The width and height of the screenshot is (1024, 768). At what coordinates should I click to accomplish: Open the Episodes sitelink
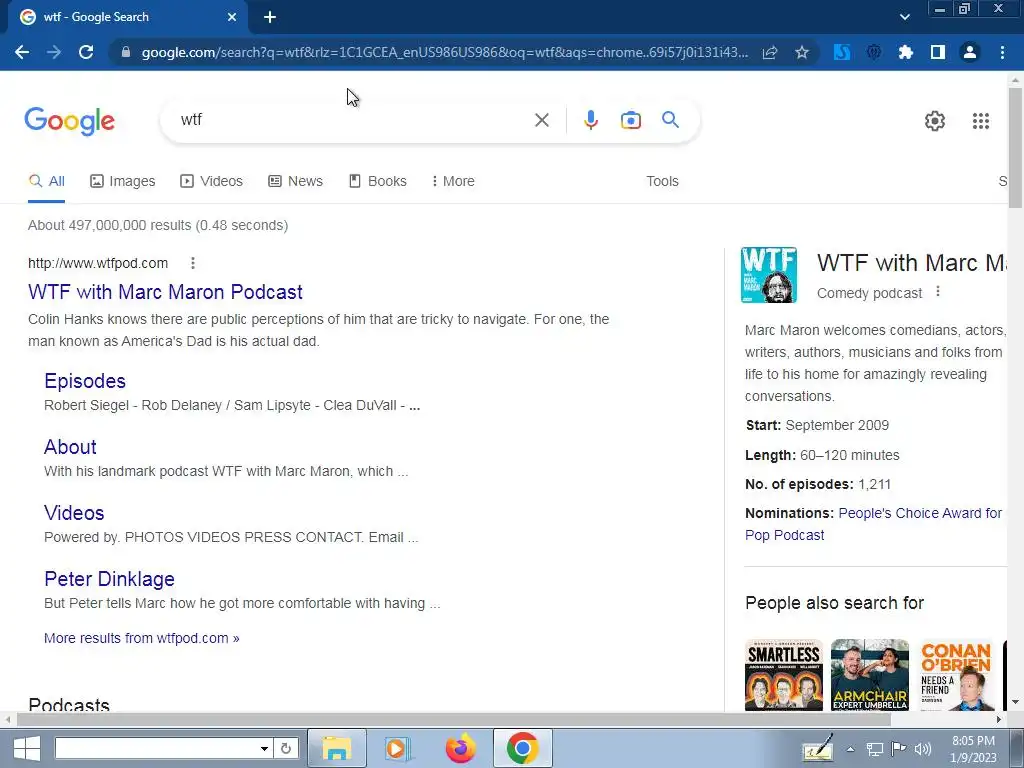pos(85,381)
